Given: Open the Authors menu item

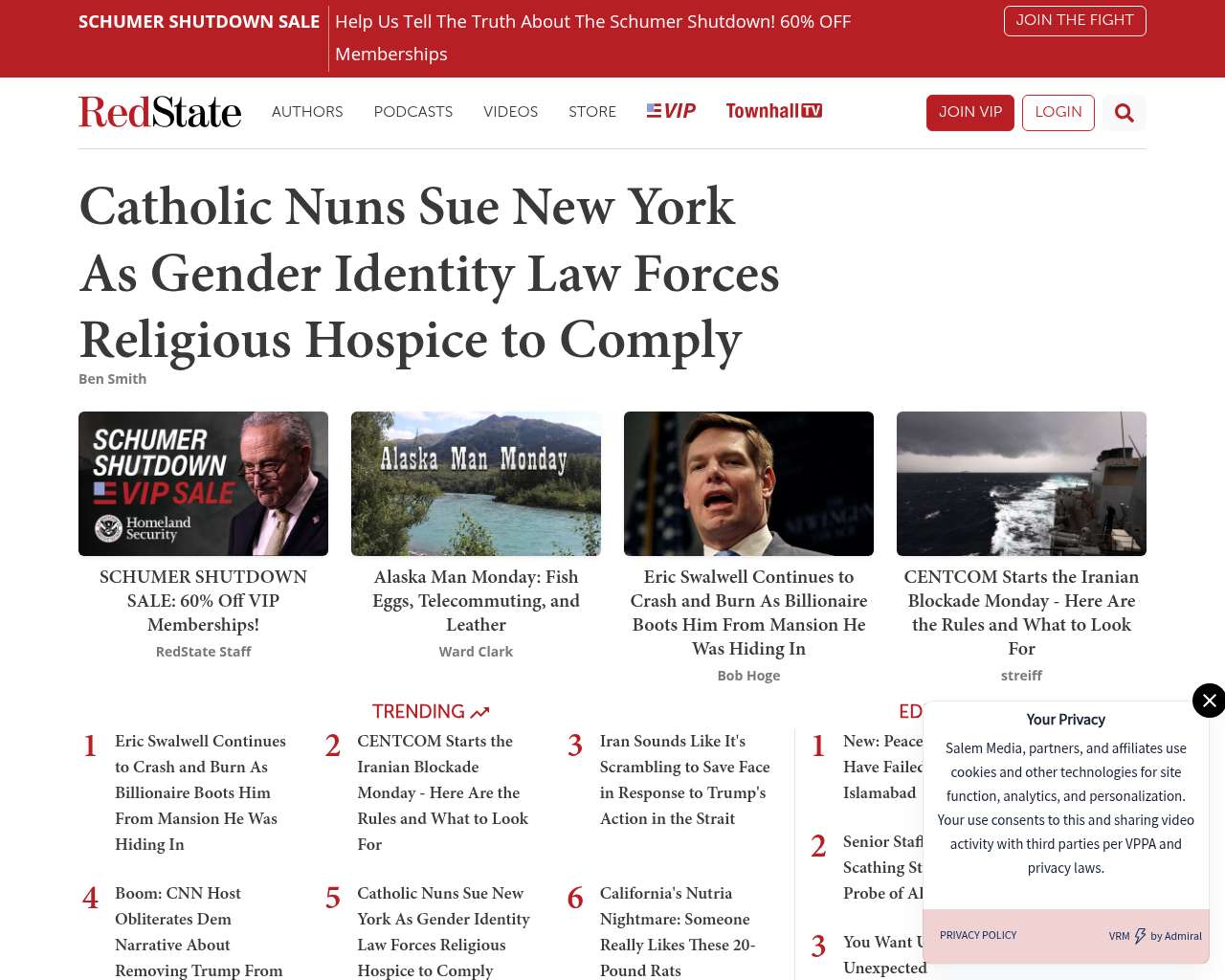Looking at the screenshot, I should [307, 112].
